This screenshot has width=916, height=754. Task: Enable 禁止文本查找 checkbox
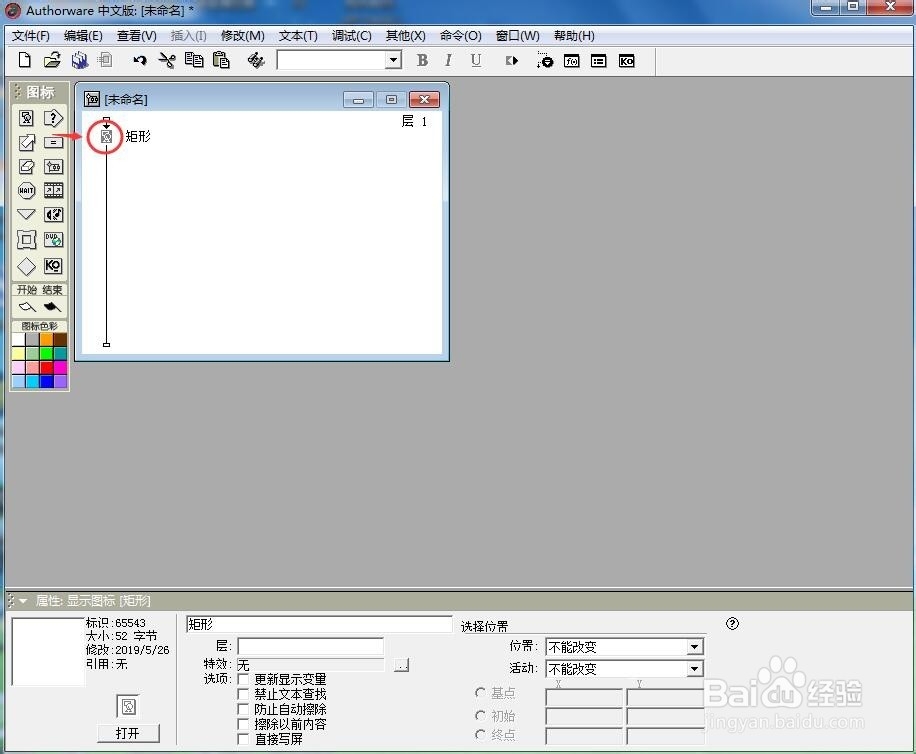pyautogui.click(x=243, y=694)
